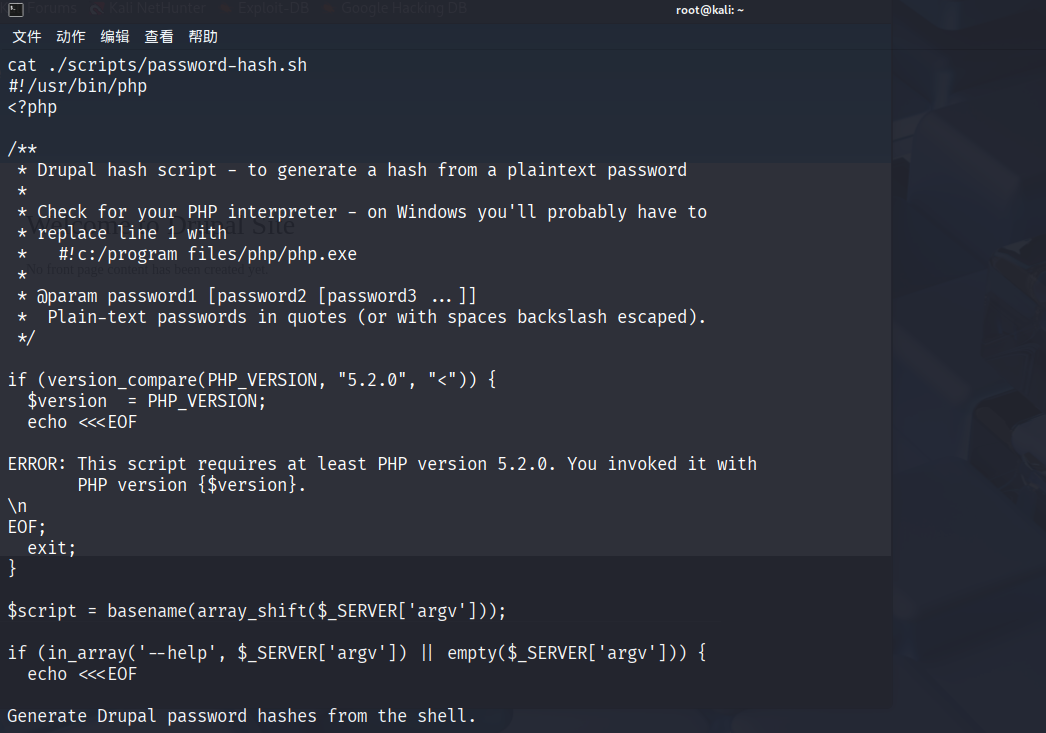Click the '<?php' opening tag line
Screen dimensions: 1046x733
[32, 107]
